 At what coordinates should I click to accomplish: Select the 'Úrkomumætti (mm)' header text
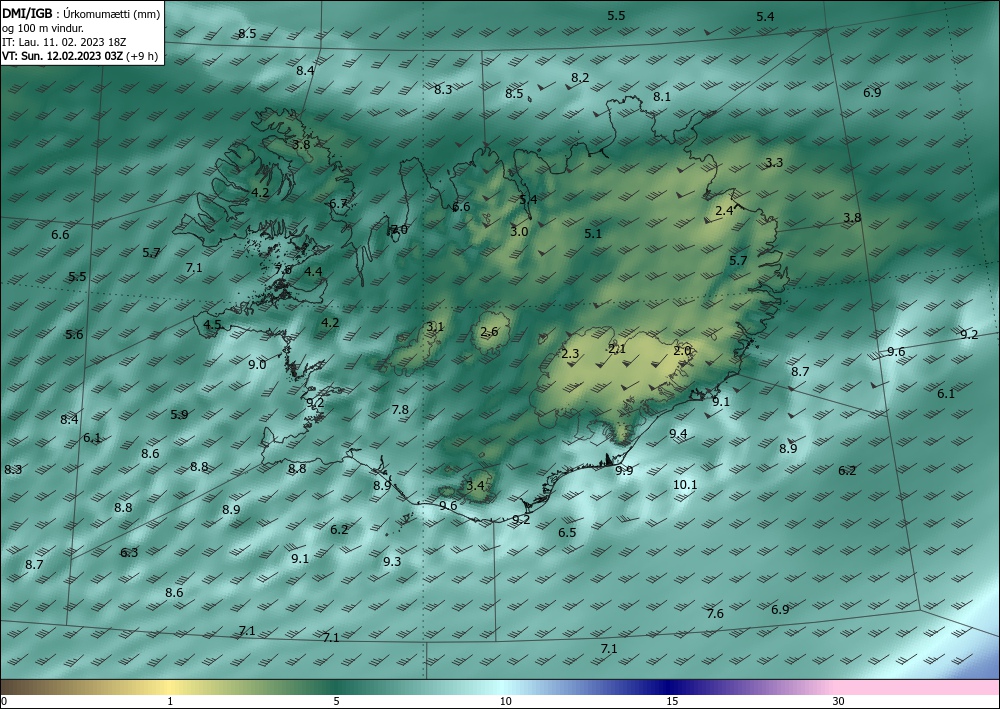click(112, 13)
